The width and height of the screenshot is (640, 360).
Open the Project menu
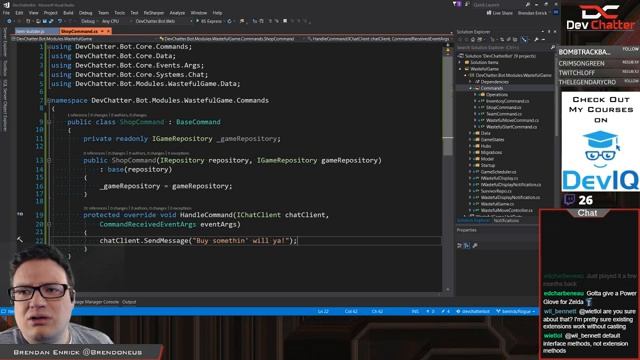51,13
